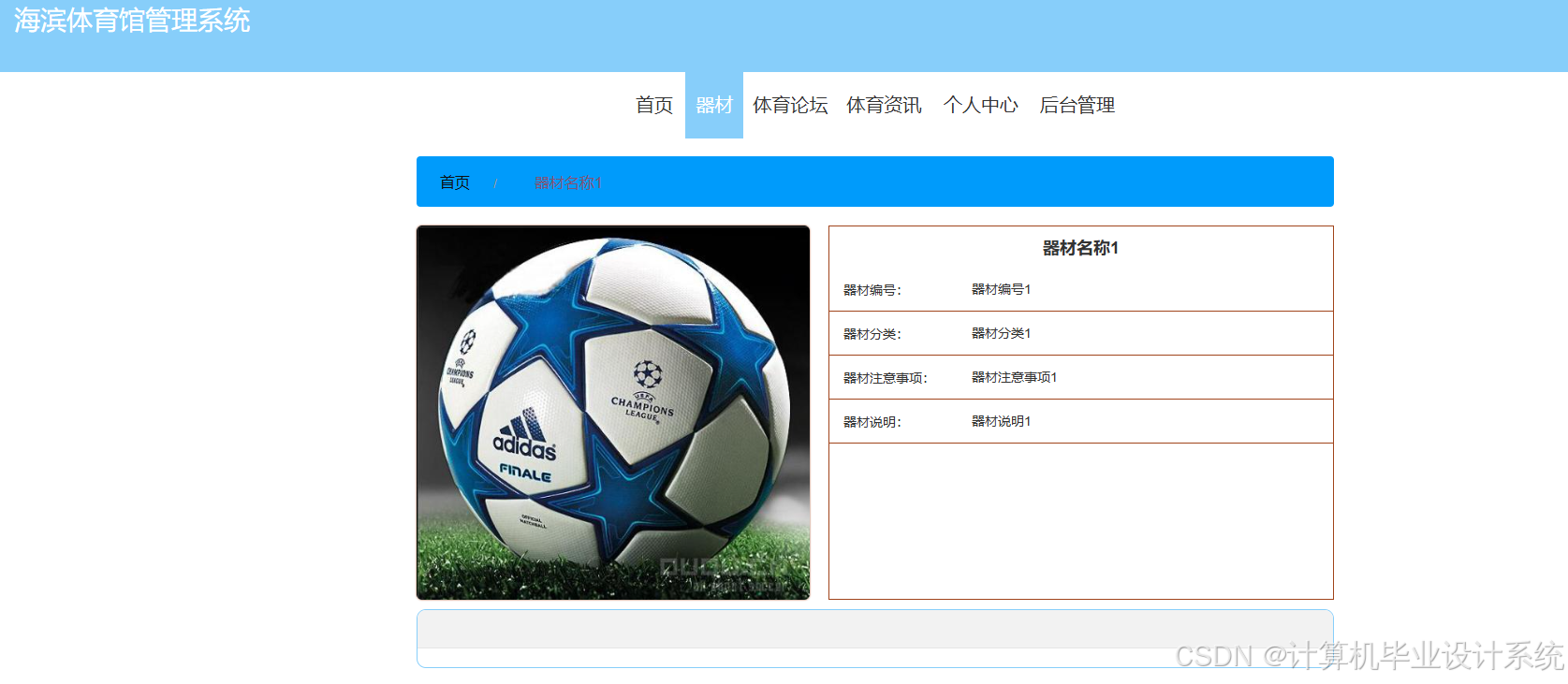
Task: Select the bold 器材名称1 heading text
Action: click(1080, 248)
